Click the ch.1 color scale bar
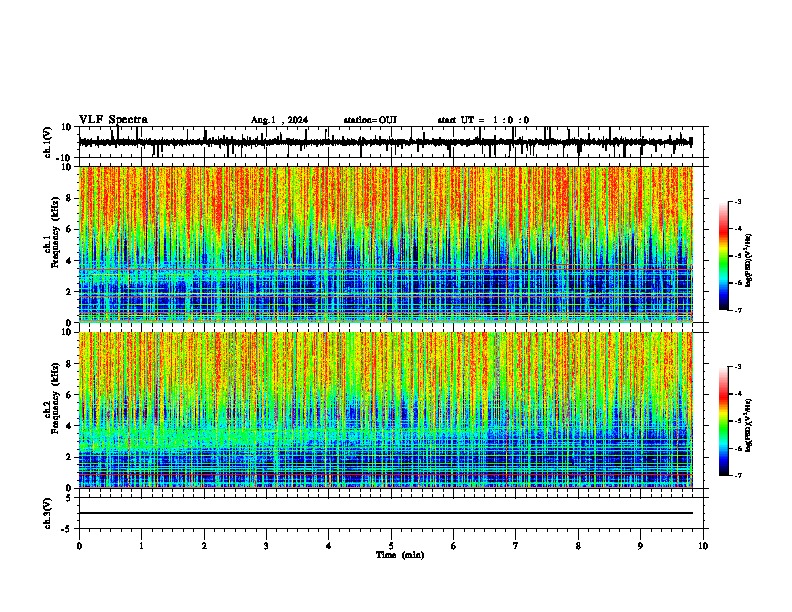Screen dimensions: 792x612 (x=724, y=256)
